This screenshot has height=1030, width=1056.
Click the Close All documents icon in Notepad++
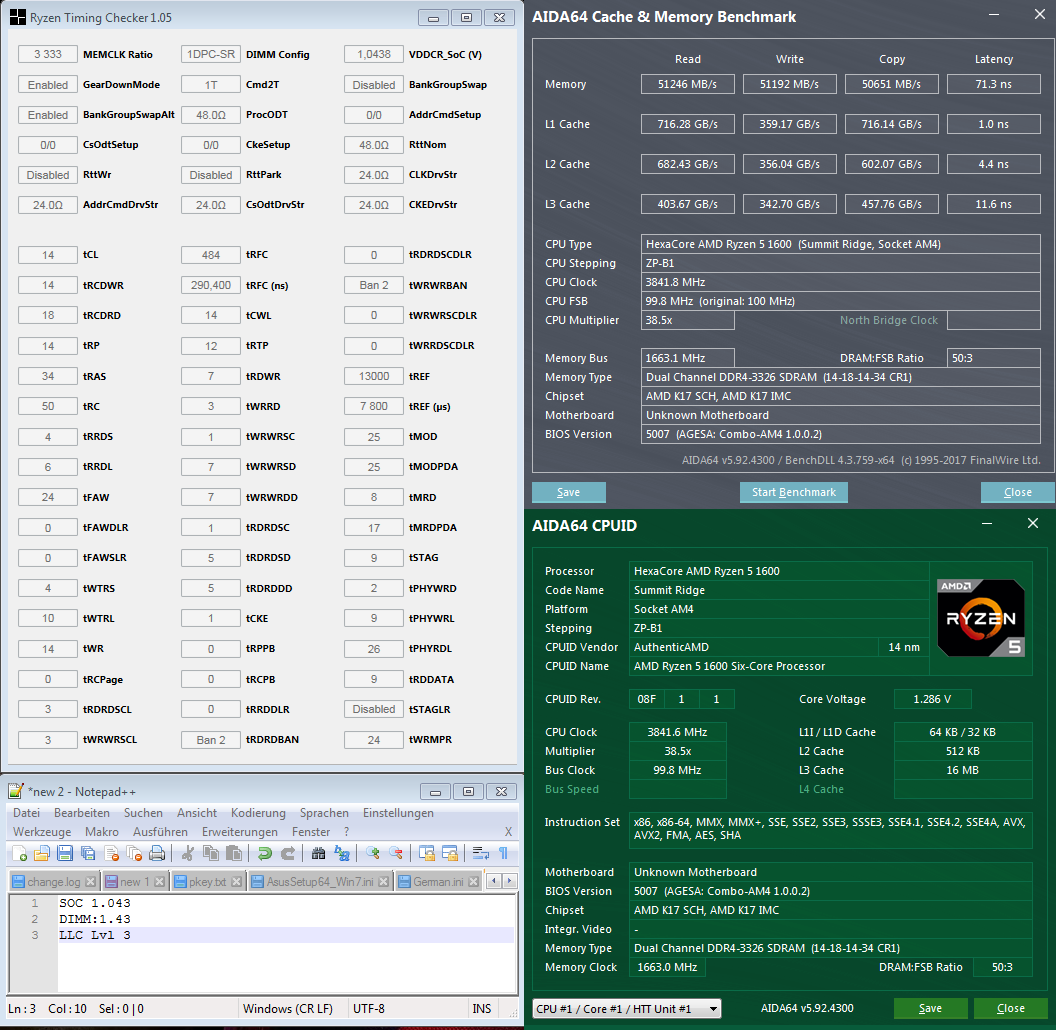[134, 854]
